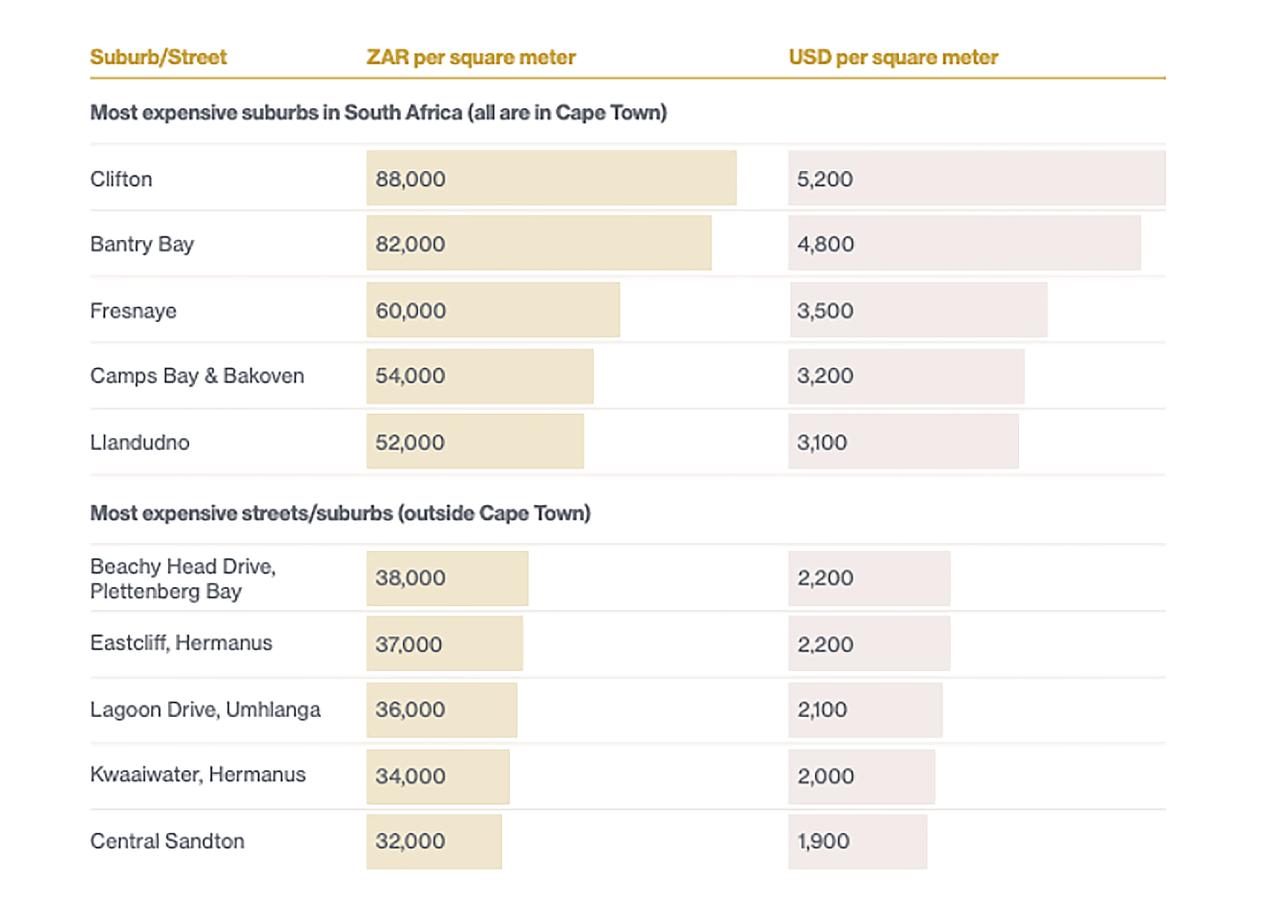Click Central Sandton's 1,900 USD bar

[857, 841]
